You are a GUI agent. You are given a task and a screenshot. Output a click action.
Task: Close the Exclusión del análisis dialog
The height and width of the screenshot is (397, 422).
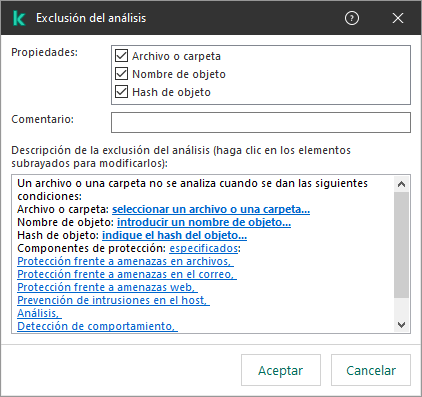point(398,18)
